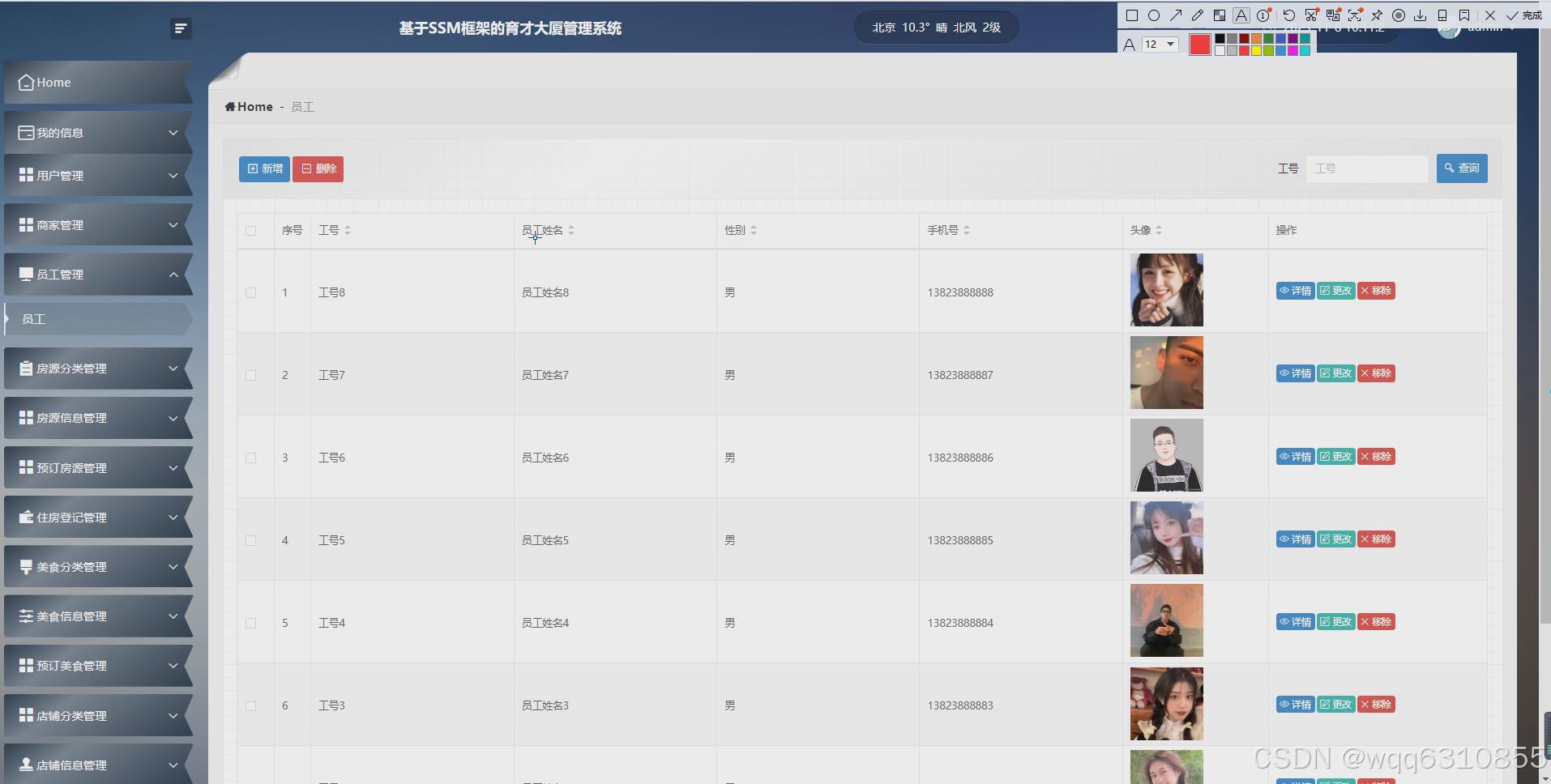Screen dimensions: 1551x784
Task: Open the 员工 submenu item
Action: (97, 319)
